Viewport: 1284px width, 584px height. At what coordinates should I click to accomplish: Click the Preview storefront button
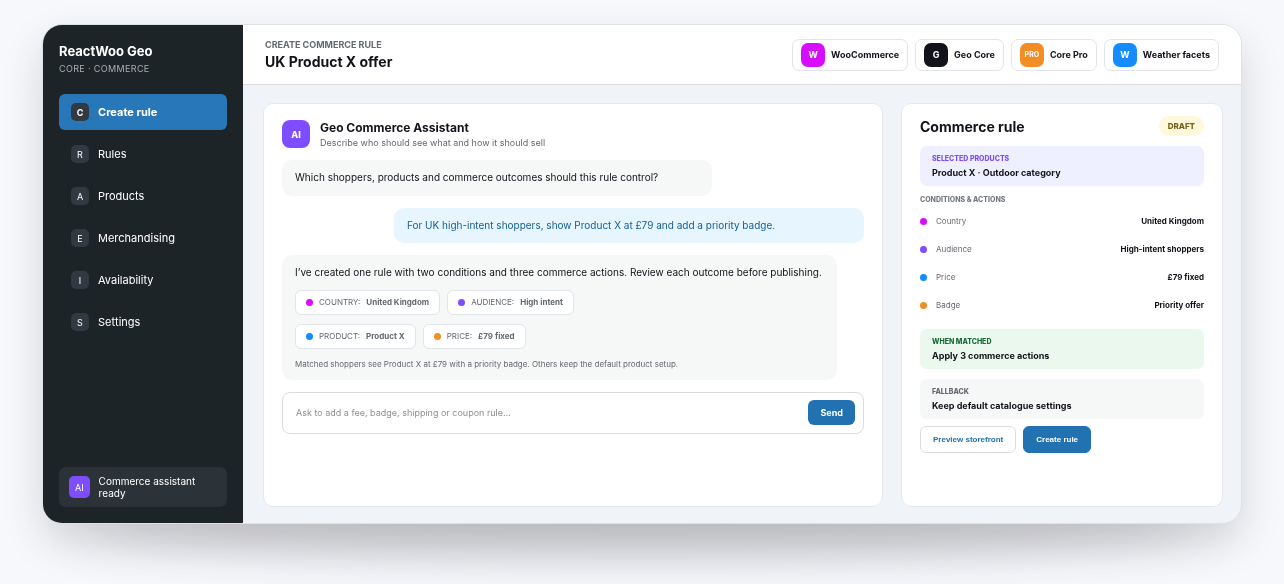[968, 440]
